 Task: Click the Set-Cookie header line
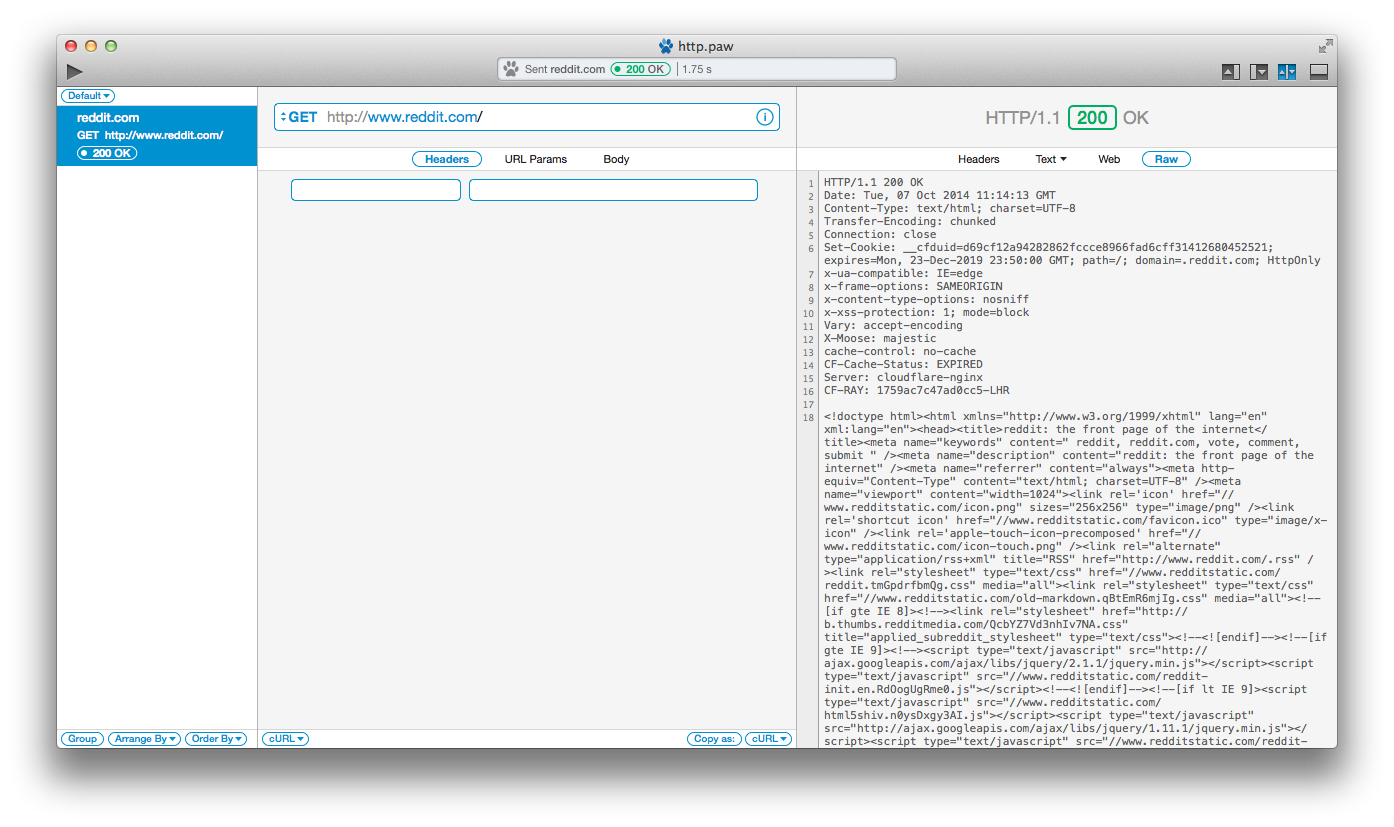point(1072,254)
